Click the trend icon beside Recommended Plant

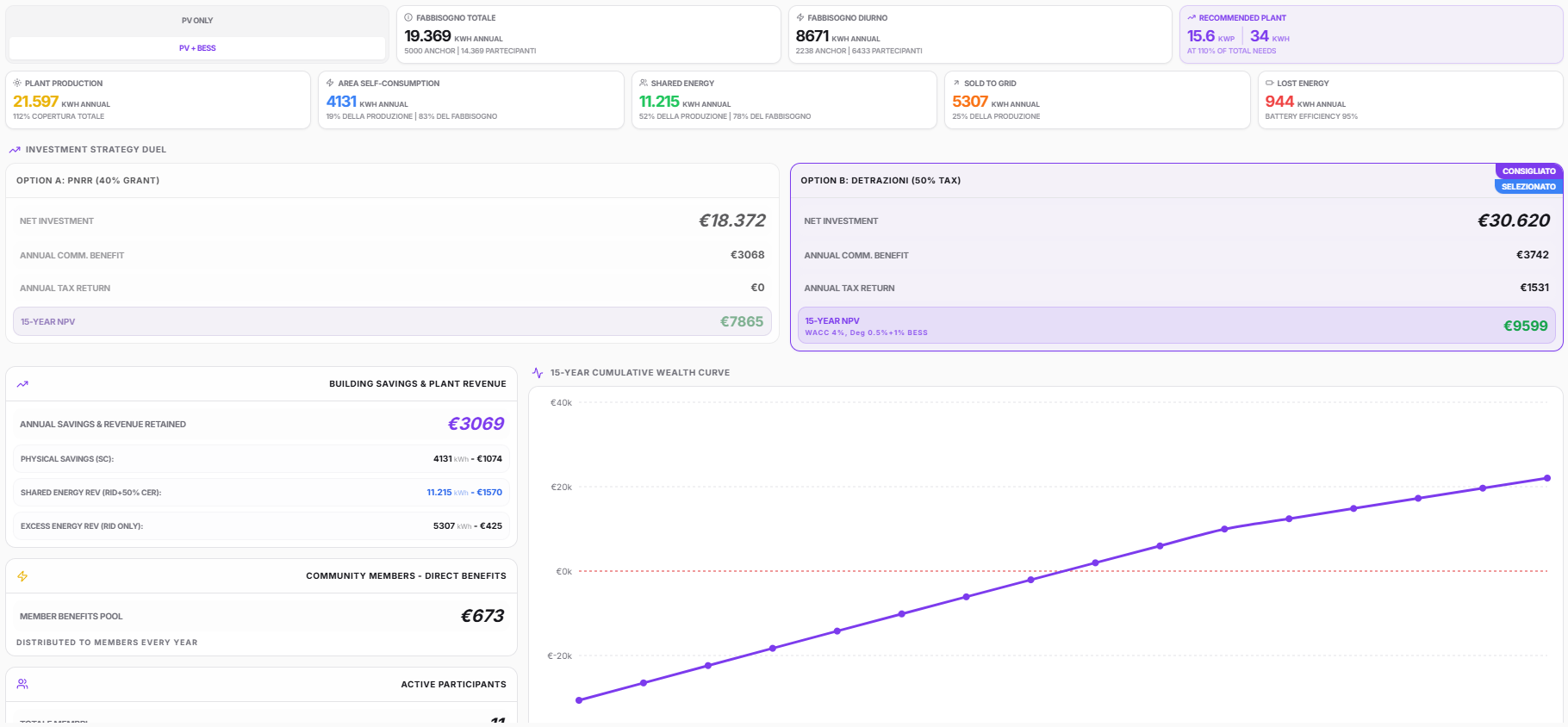click(x=1192, y=17)
